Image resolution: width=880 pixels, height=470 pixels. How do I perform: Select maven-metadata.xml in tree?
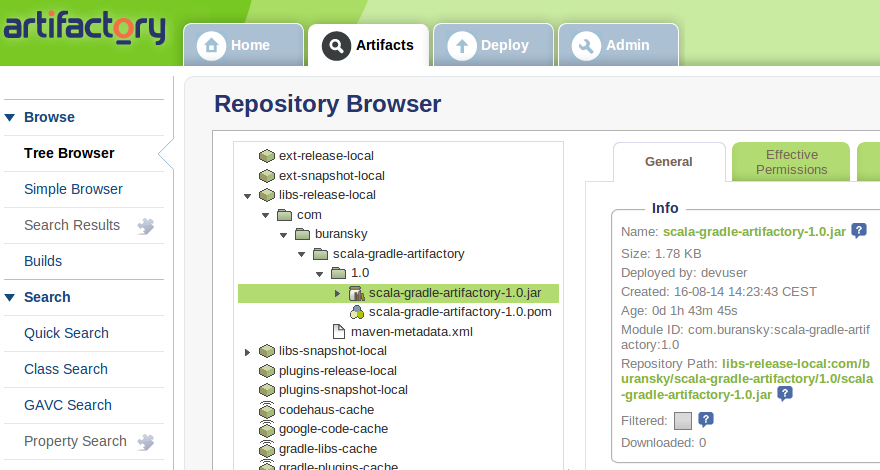pyautogui.click(x=412, y=332)
